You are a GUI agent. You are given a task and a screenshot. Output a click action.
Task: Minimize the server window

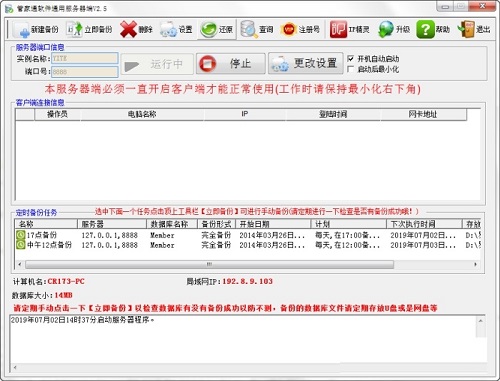(x=446, y=6)
